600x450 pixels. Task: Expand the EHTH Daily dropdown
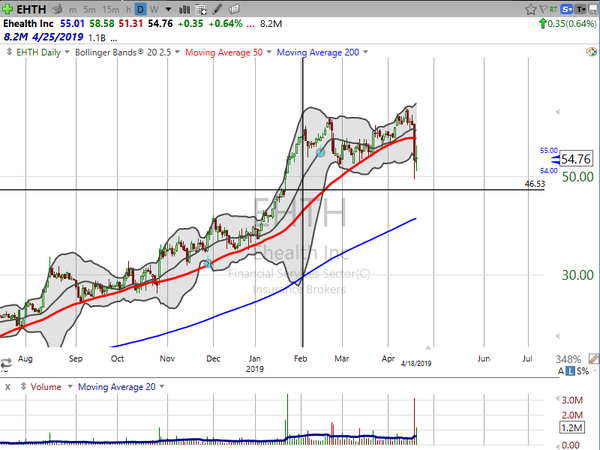click(67, 52)
